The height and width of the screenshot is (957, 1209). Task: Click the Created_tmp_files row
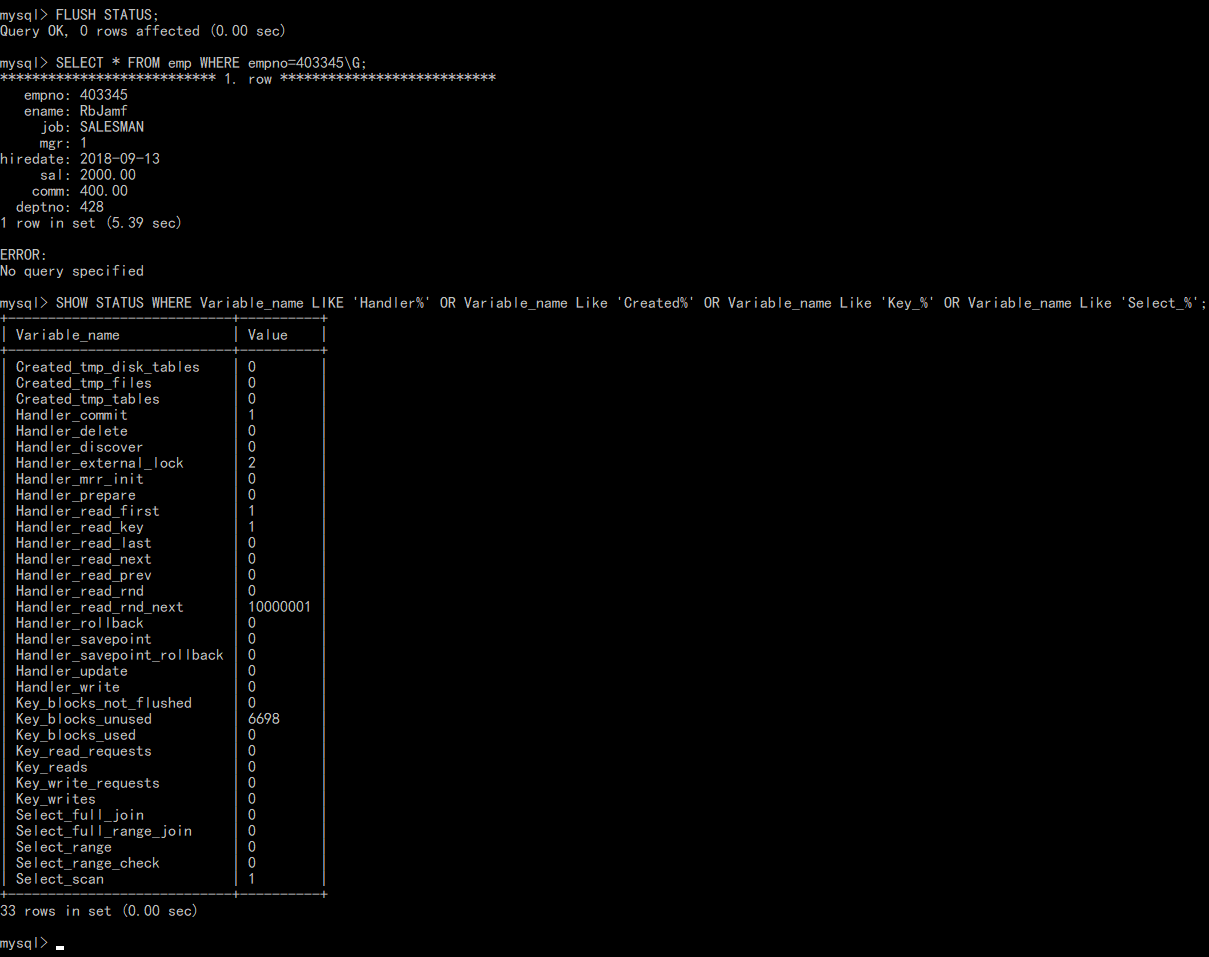click(x=163, y=383)
